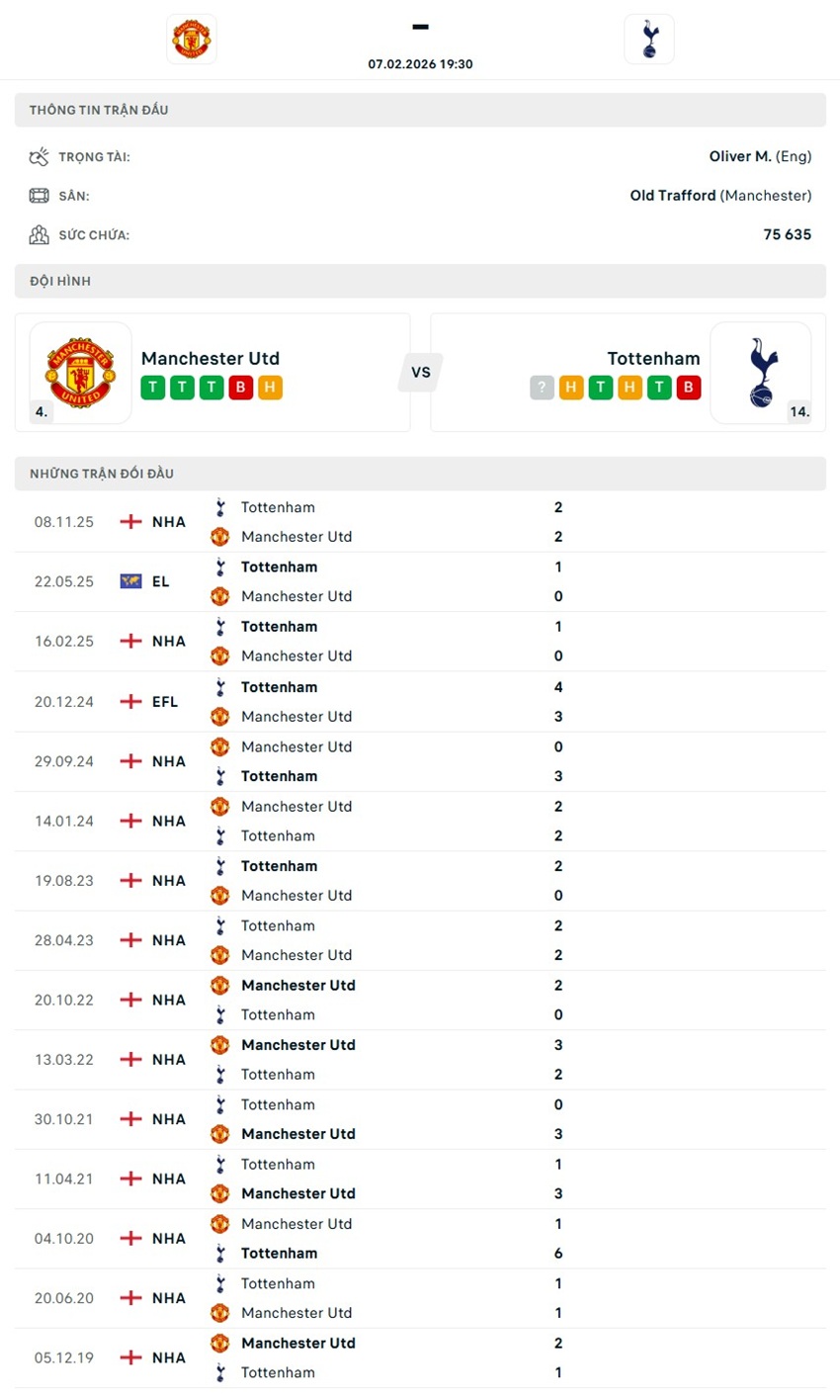840x1400 pixels.
Task: Click the Manchester Utd badge in the 29.09.24 row
Action: (x=220, y=746)
